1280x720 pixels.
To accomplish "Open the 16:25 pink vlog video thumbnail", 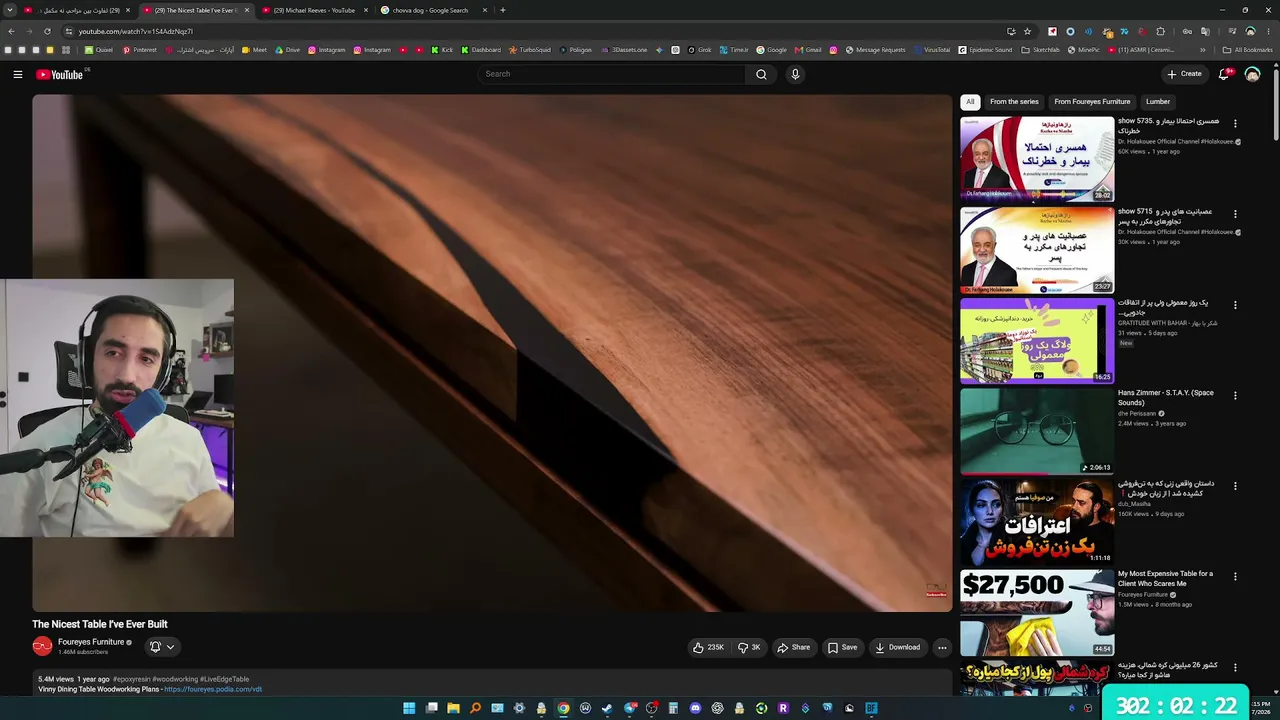I will (x=1037, y=341).
